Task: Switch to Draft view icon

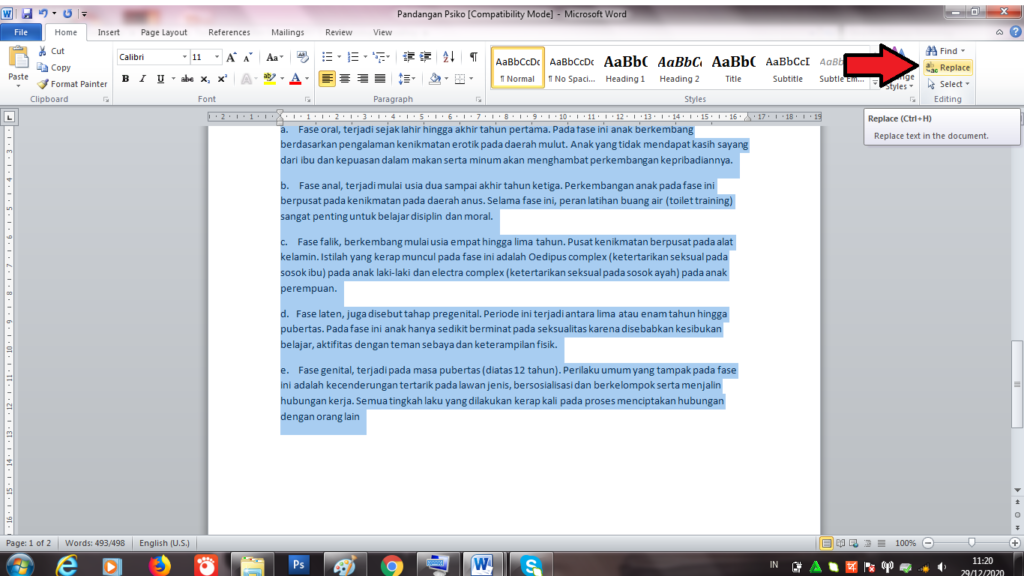Action: tap(882, 543)
